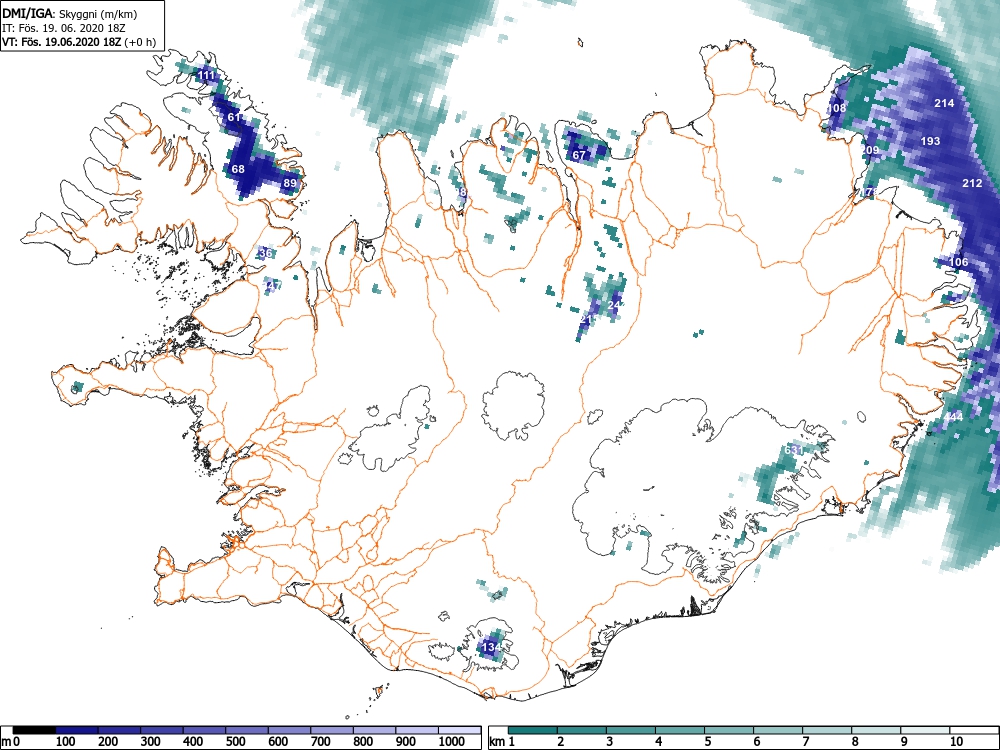Click the 47 visibility value
The width and height of the screenshot is (1000, 750).
point(273,285)
